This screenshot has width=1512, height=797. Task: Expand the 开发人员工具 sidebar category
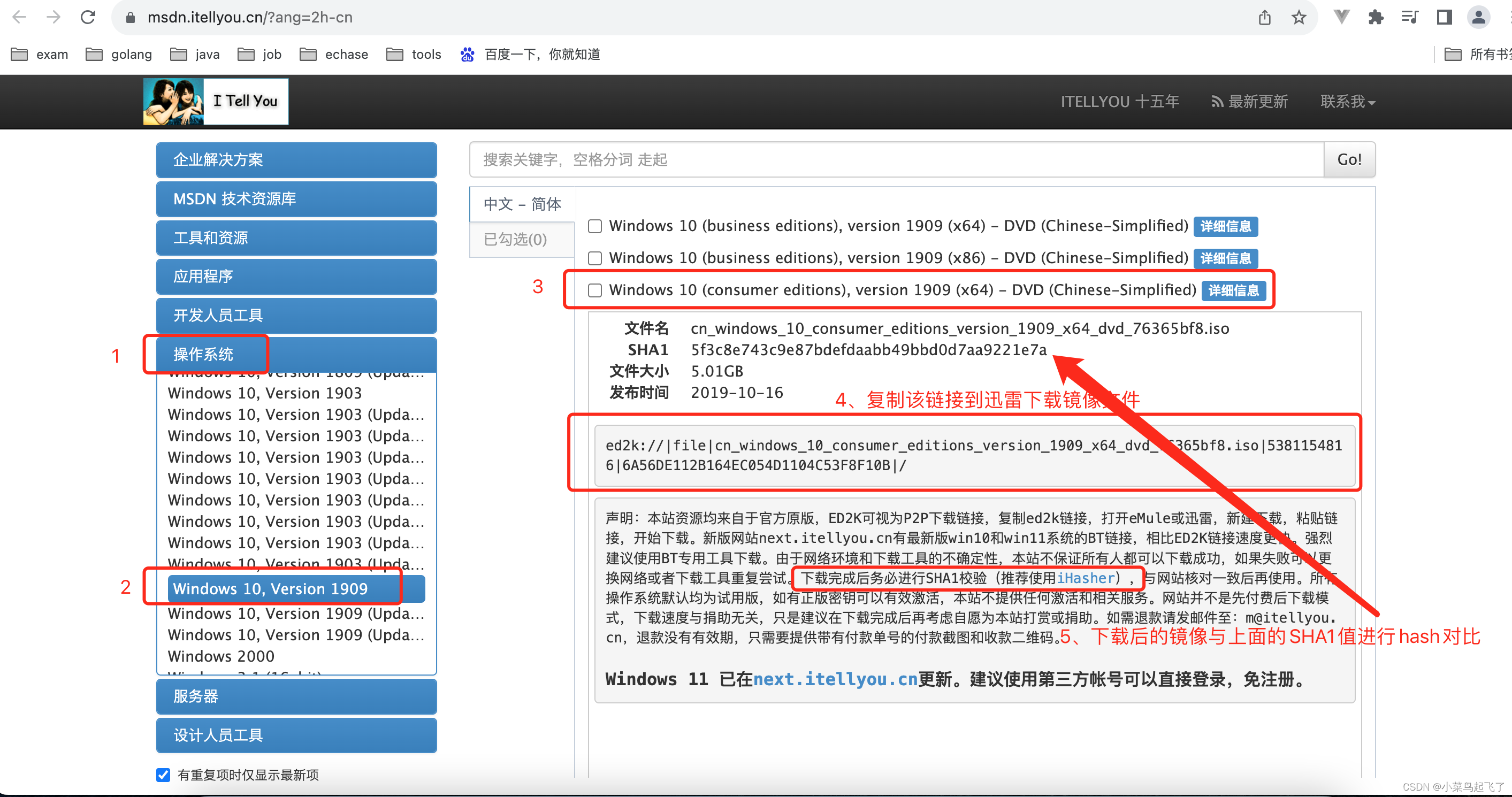[x=296, y=315]
